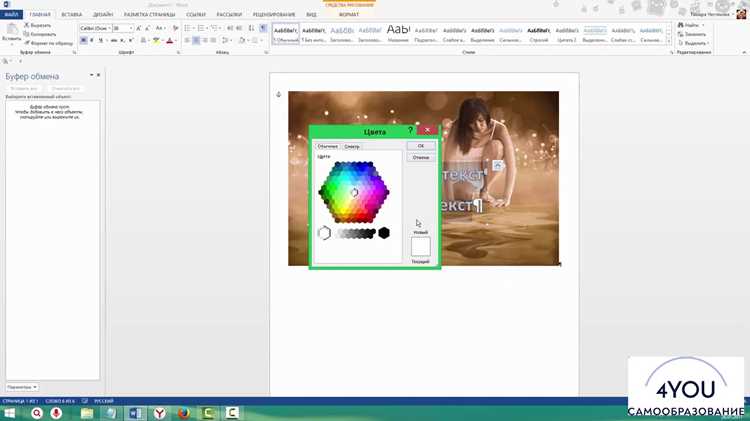This screenshot has width=750, height=421.
Task: Click the center alignment icon
Action: coord(196,41)
